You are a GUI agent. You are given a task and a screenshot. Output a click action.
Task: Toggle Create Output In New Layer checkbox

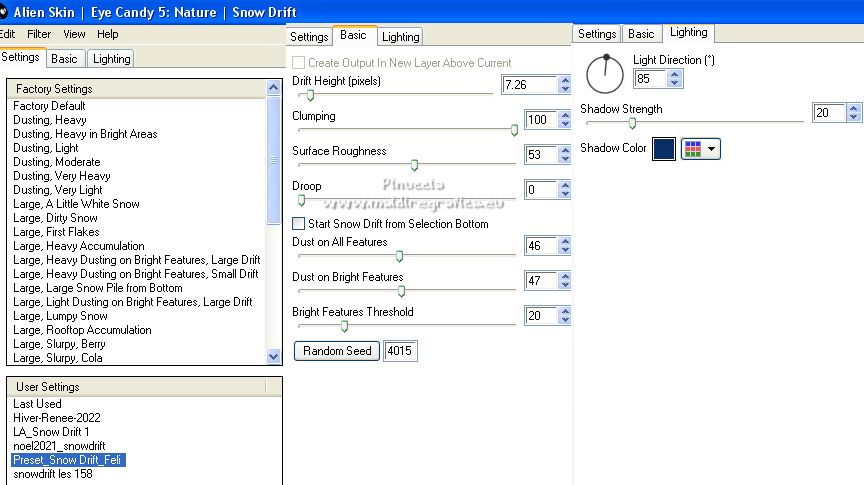click(299, 62)
